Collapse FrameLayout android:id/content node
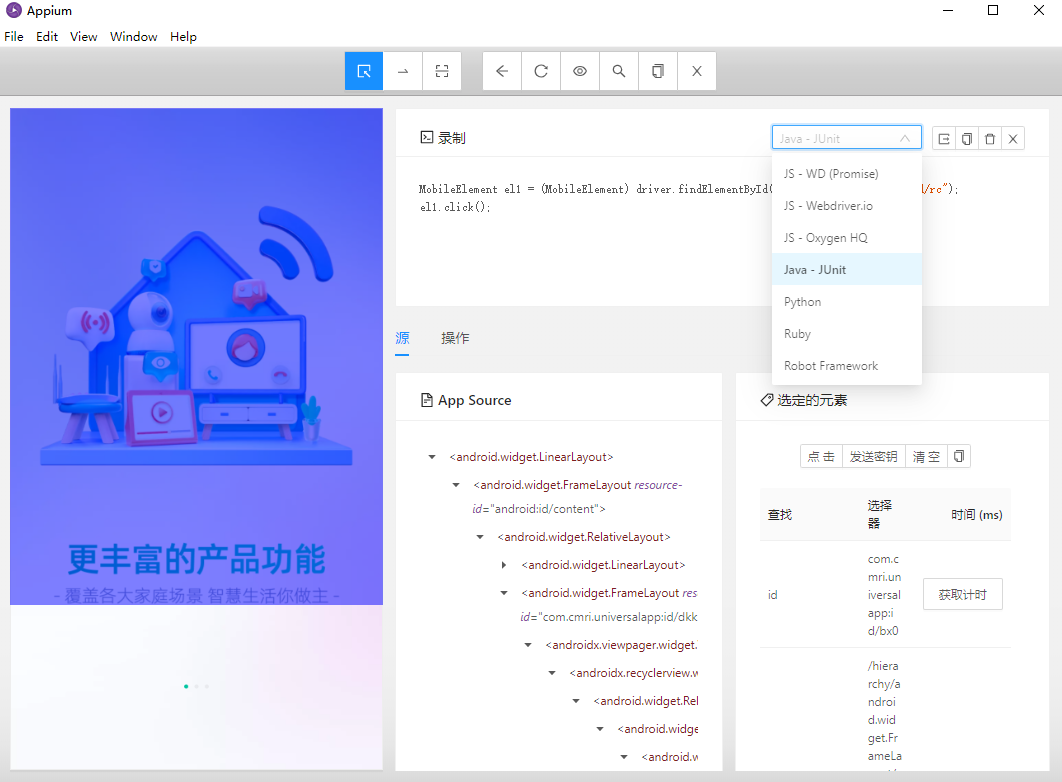Image resolution: width=1062 pixels, height=782 pixels. tap(456, 485)
